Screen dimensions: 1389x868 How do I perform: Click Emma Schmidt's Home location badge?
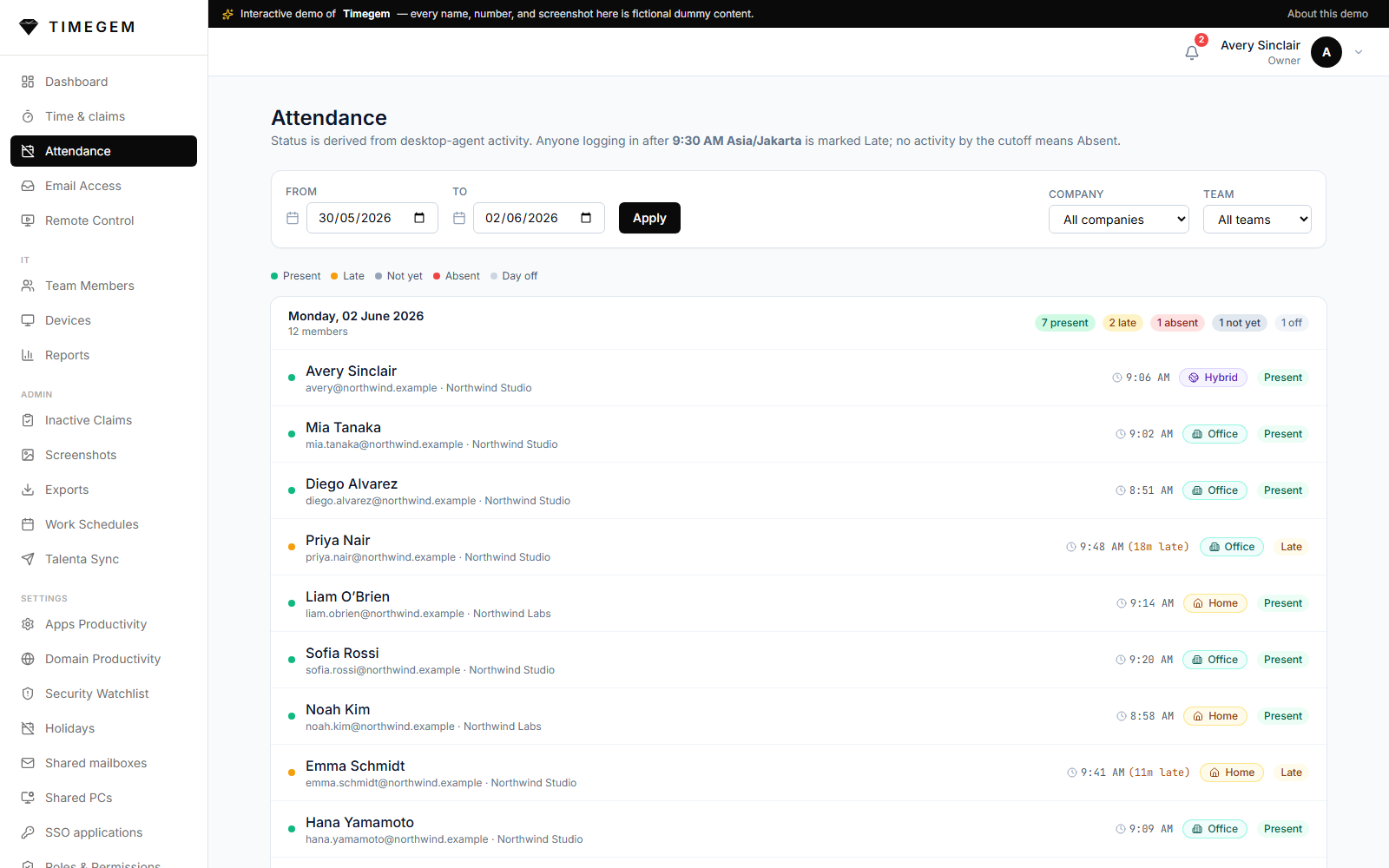(x=1232, y=773)
